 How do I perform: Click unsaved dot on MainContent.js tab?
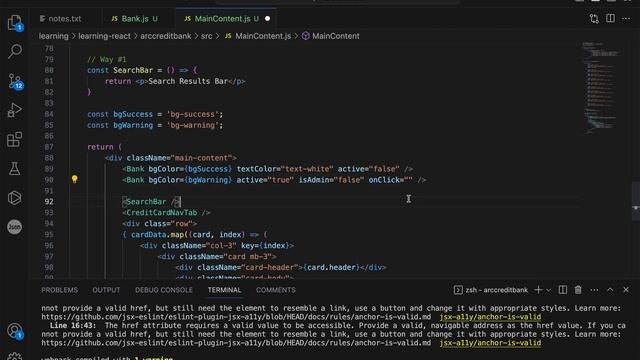coord(267,19)
